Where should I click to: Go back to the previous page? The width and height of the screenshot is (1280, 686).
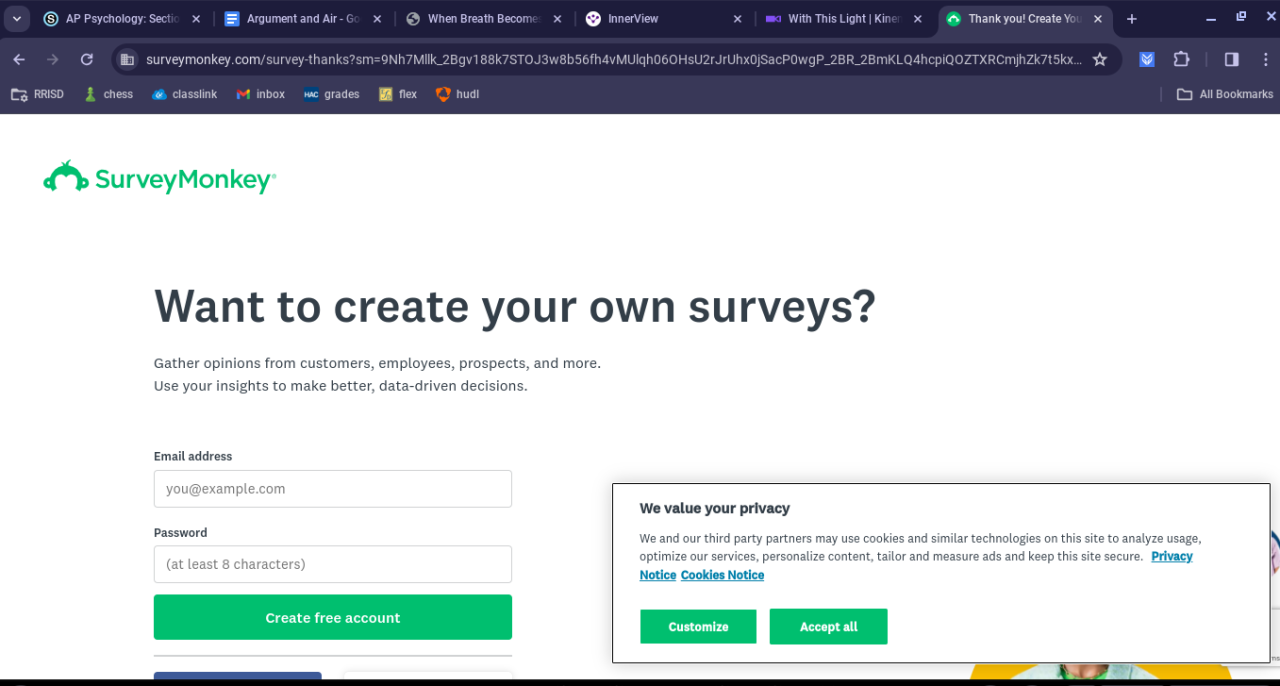[x=19, y=60]
